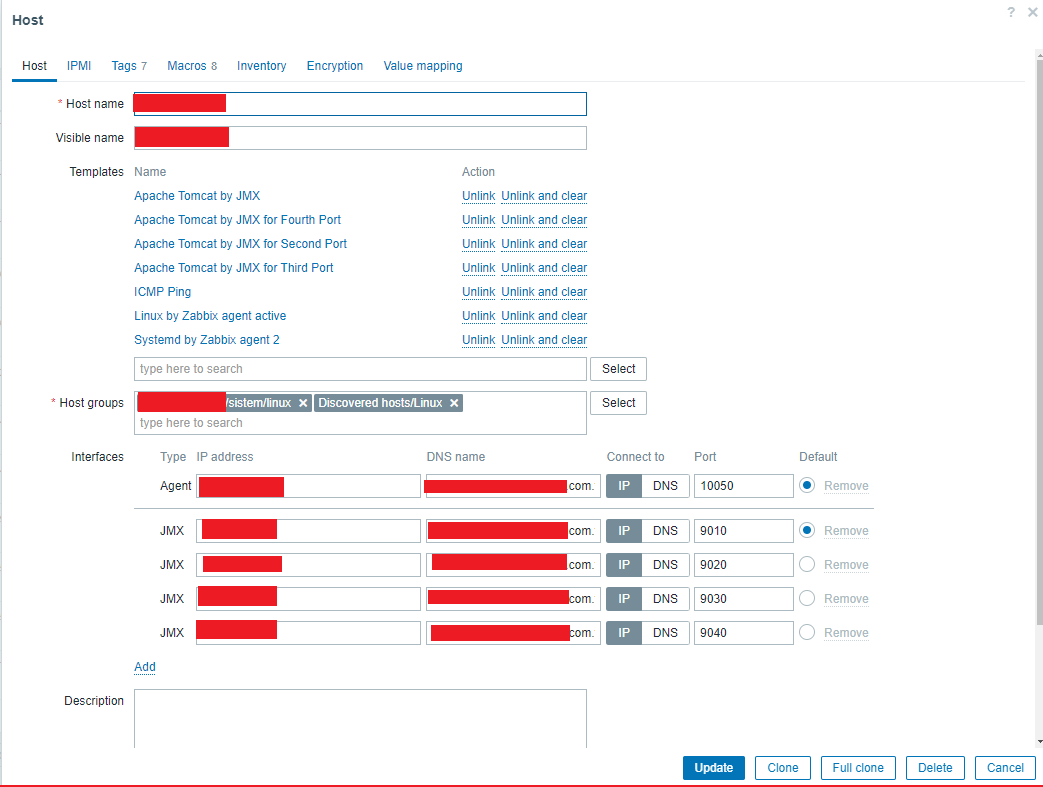Unlink the Systemd by Zabbix agent 2 template
The width and height of the screenshot is (1043, 787).
tap(478, 339)
